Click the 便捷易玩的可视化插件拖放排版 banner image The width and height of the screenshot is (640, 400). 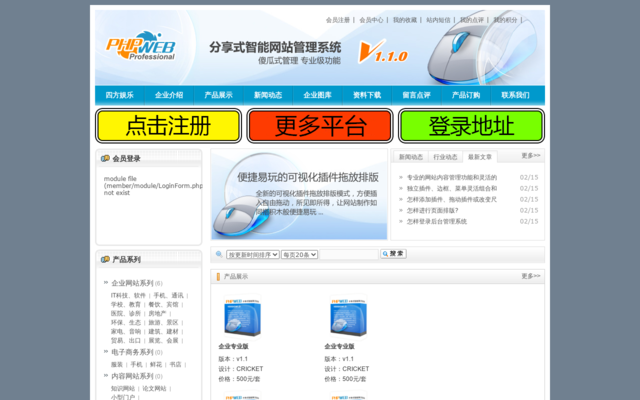click(x=299, y=194)
